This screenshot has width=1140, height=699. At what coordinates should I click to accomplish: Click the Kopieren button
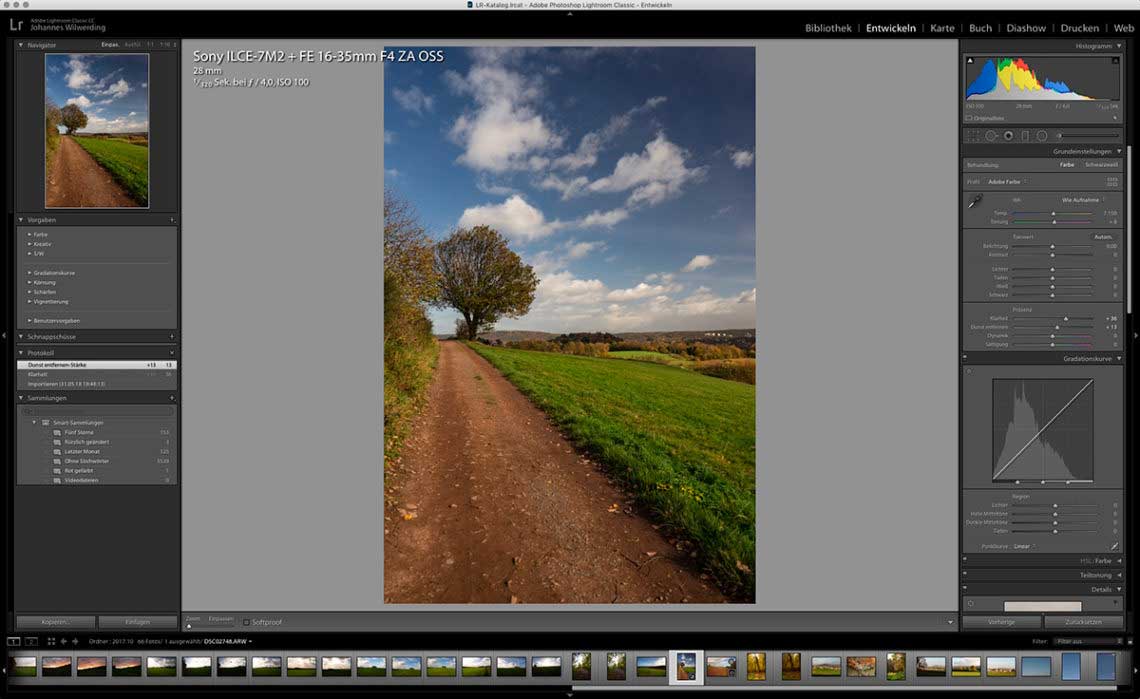[x=56, y=622]
